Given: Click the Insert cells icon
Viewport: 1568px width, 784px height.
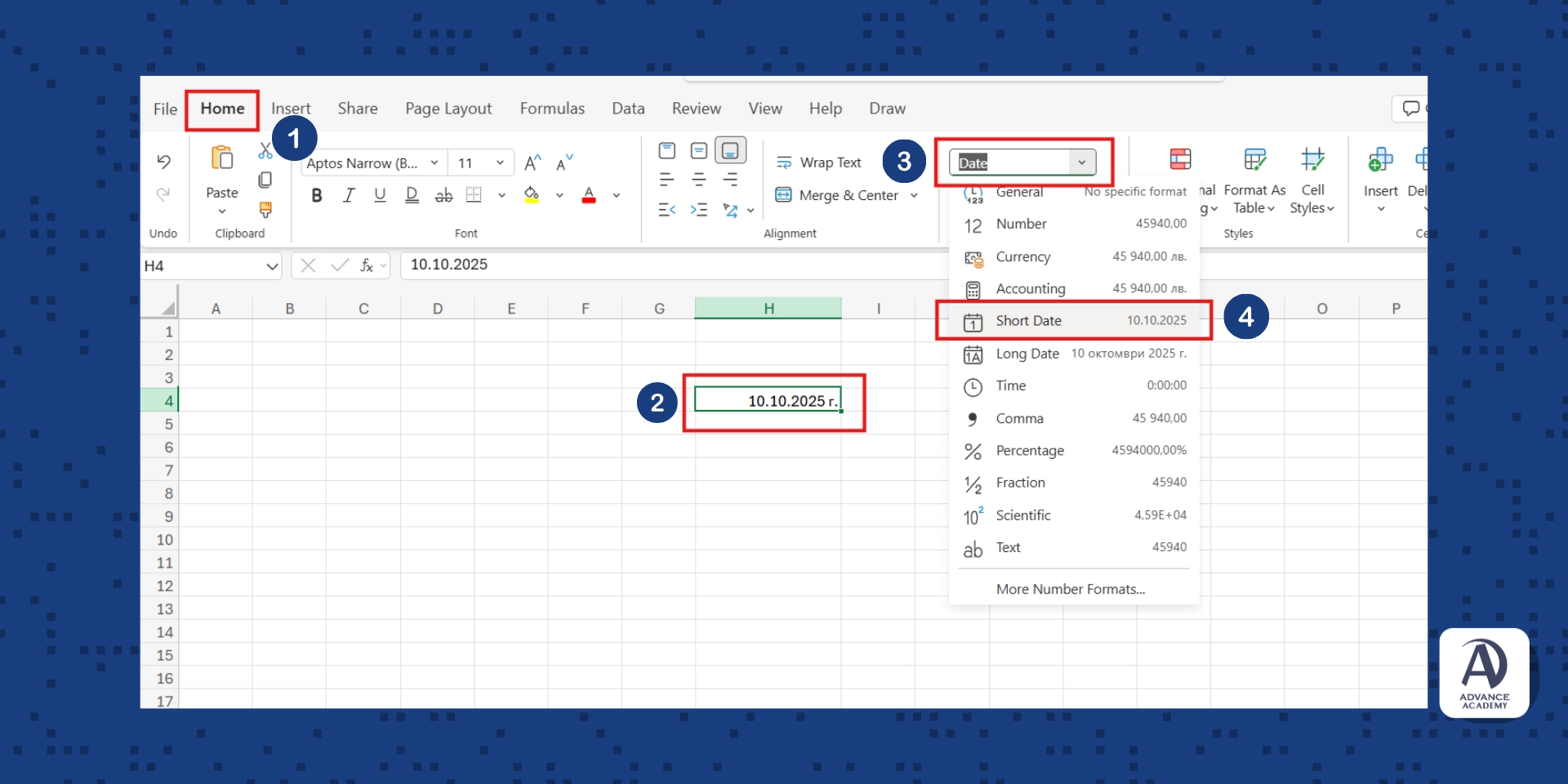Looking at the screenshot, I should (x=1380, y=158).
